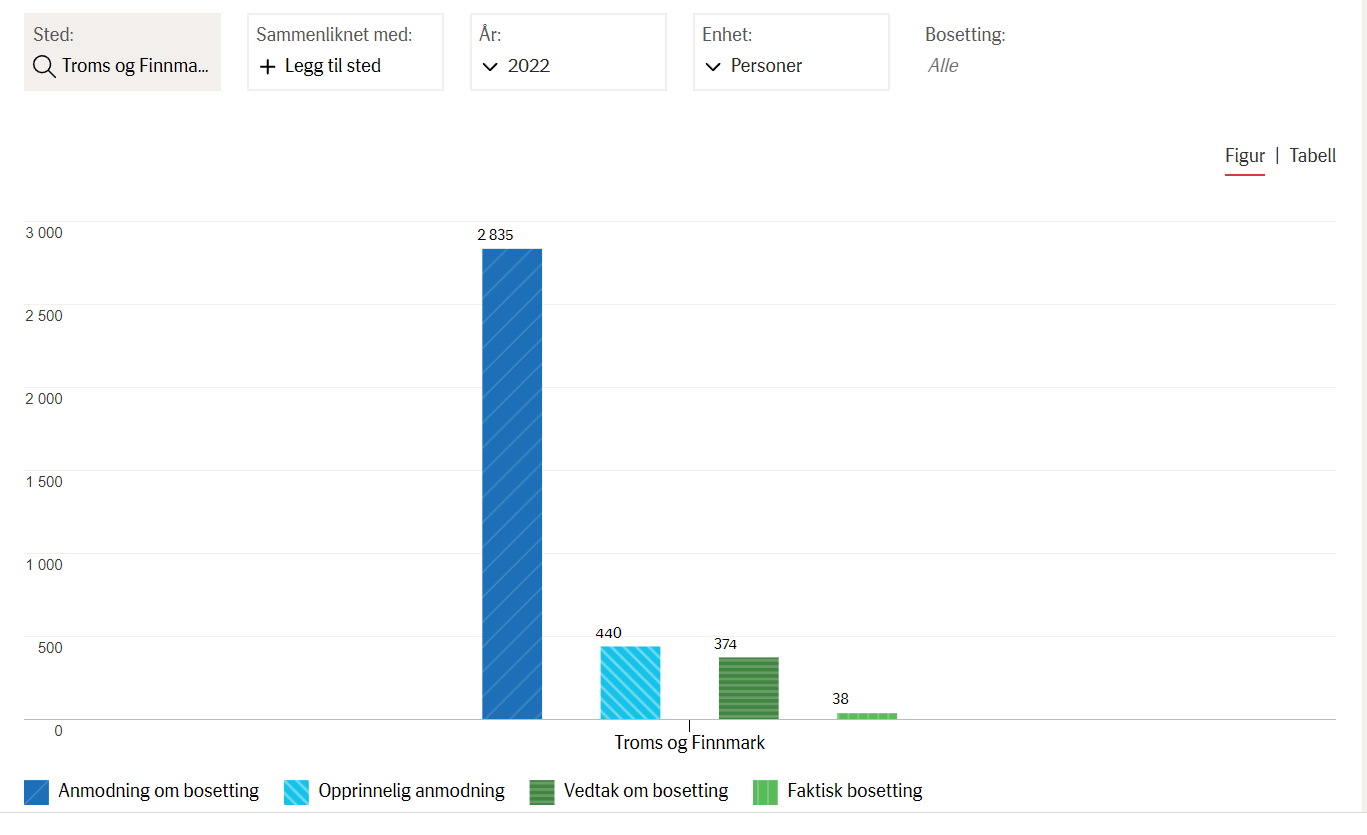Click the dark blue legend color swatch
This screenshot has width=1367, height=835.
click(36, 792)
